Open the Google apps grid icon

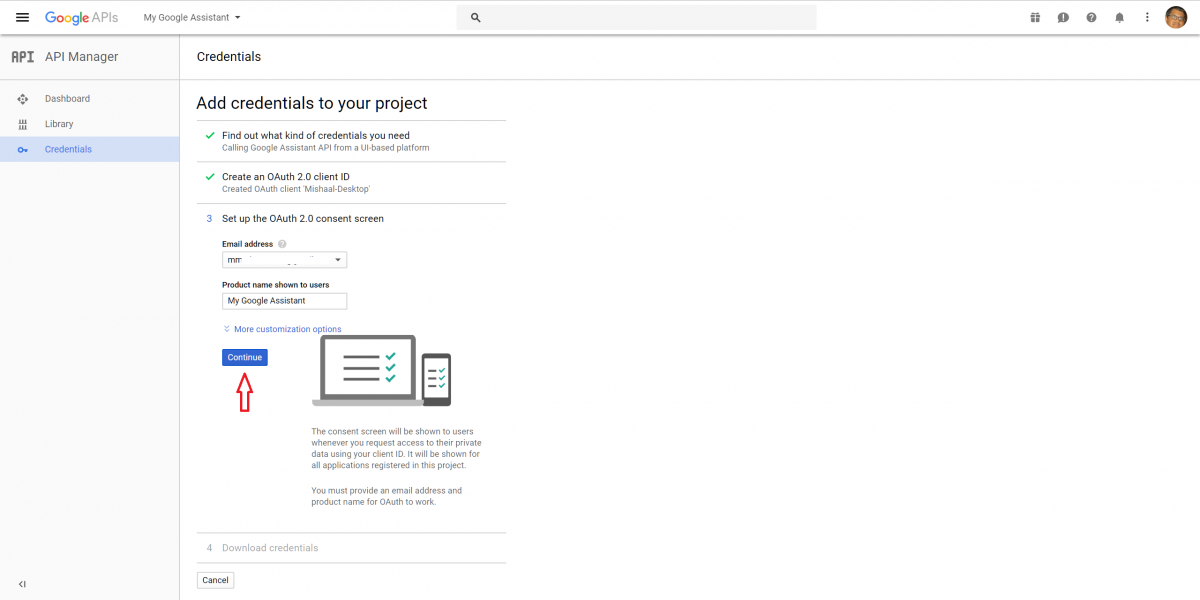point(1035,17)
